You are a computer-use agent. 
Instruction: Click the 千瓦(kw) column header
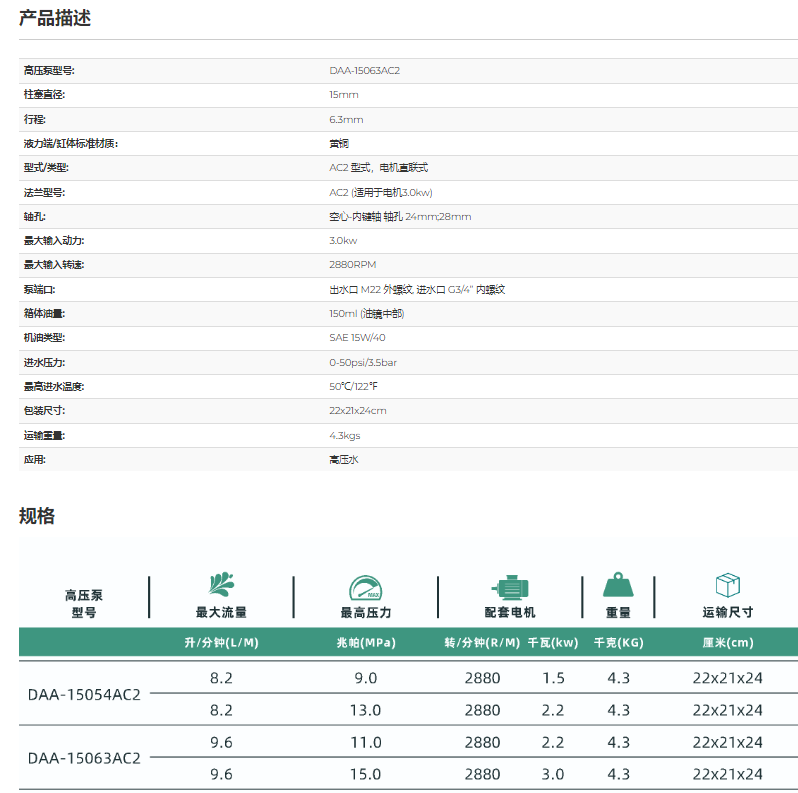coord(553,643)
